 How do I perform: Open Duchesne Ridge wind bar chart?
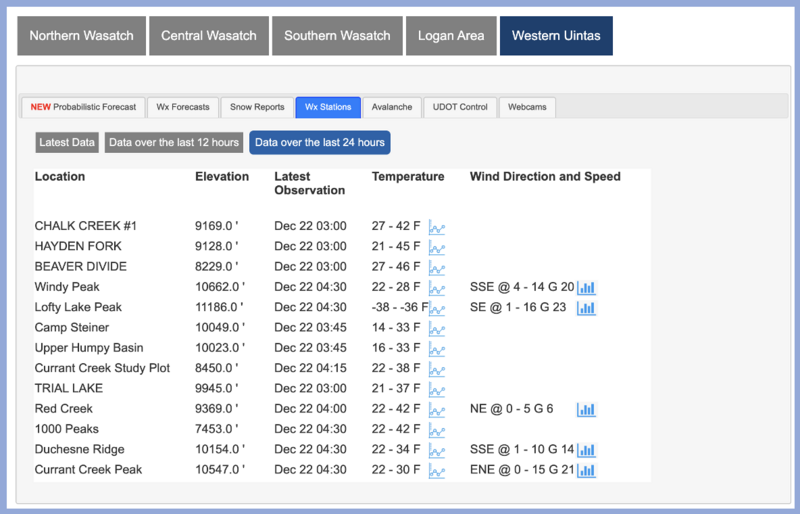pyautogui.click(x=586, y=450)
